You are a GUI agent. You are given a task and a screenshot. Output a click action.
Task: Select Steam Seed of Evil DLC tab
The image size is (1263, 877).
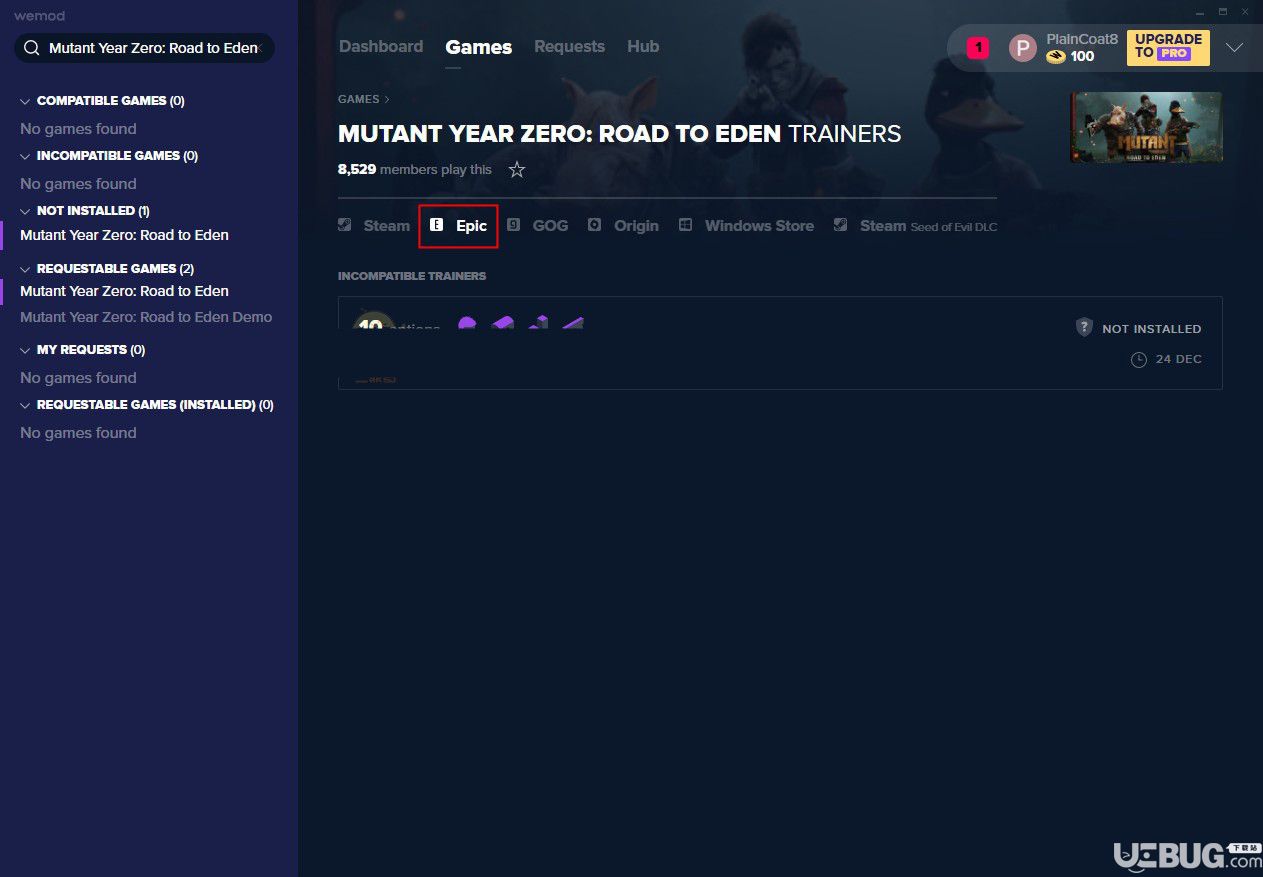915,226
